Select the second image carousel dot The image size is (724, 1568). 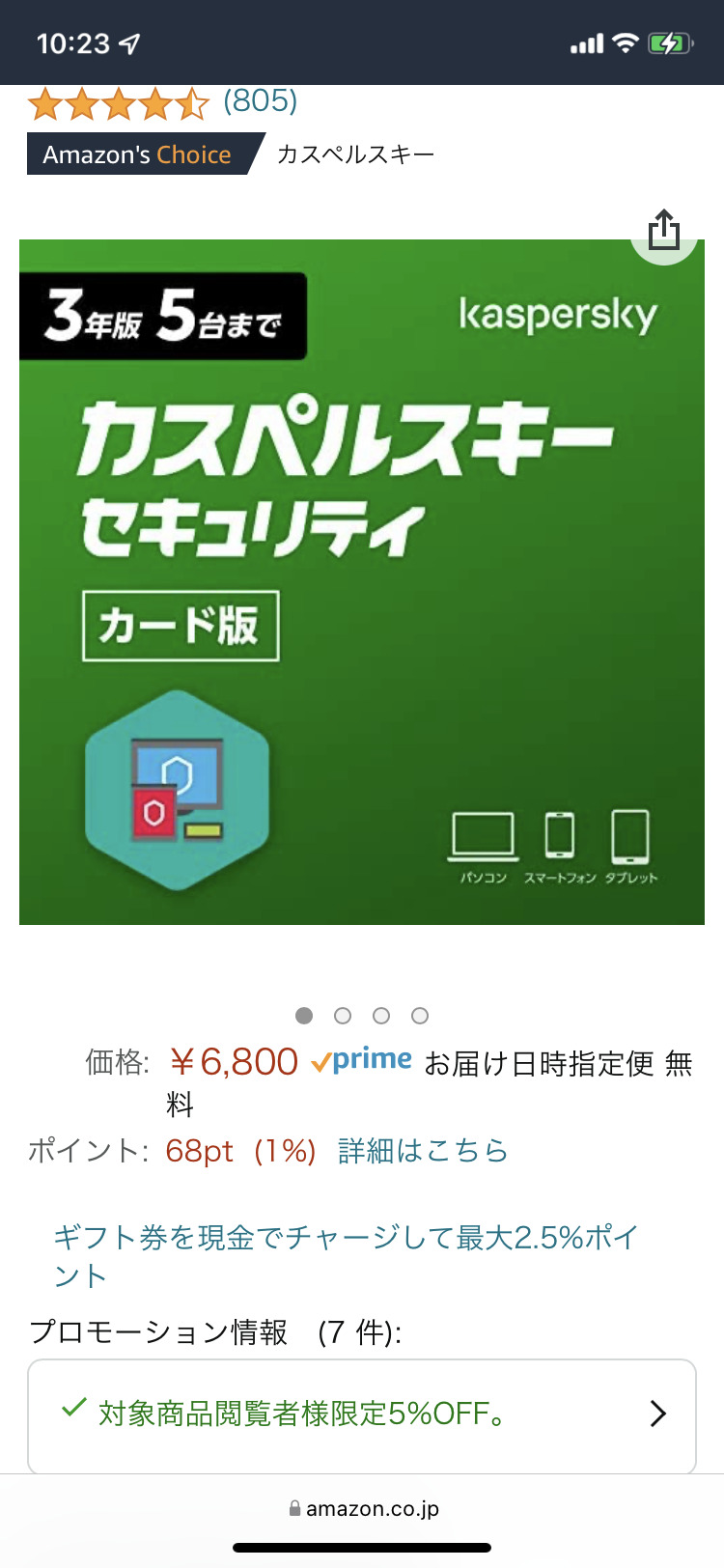[343, 1016]
